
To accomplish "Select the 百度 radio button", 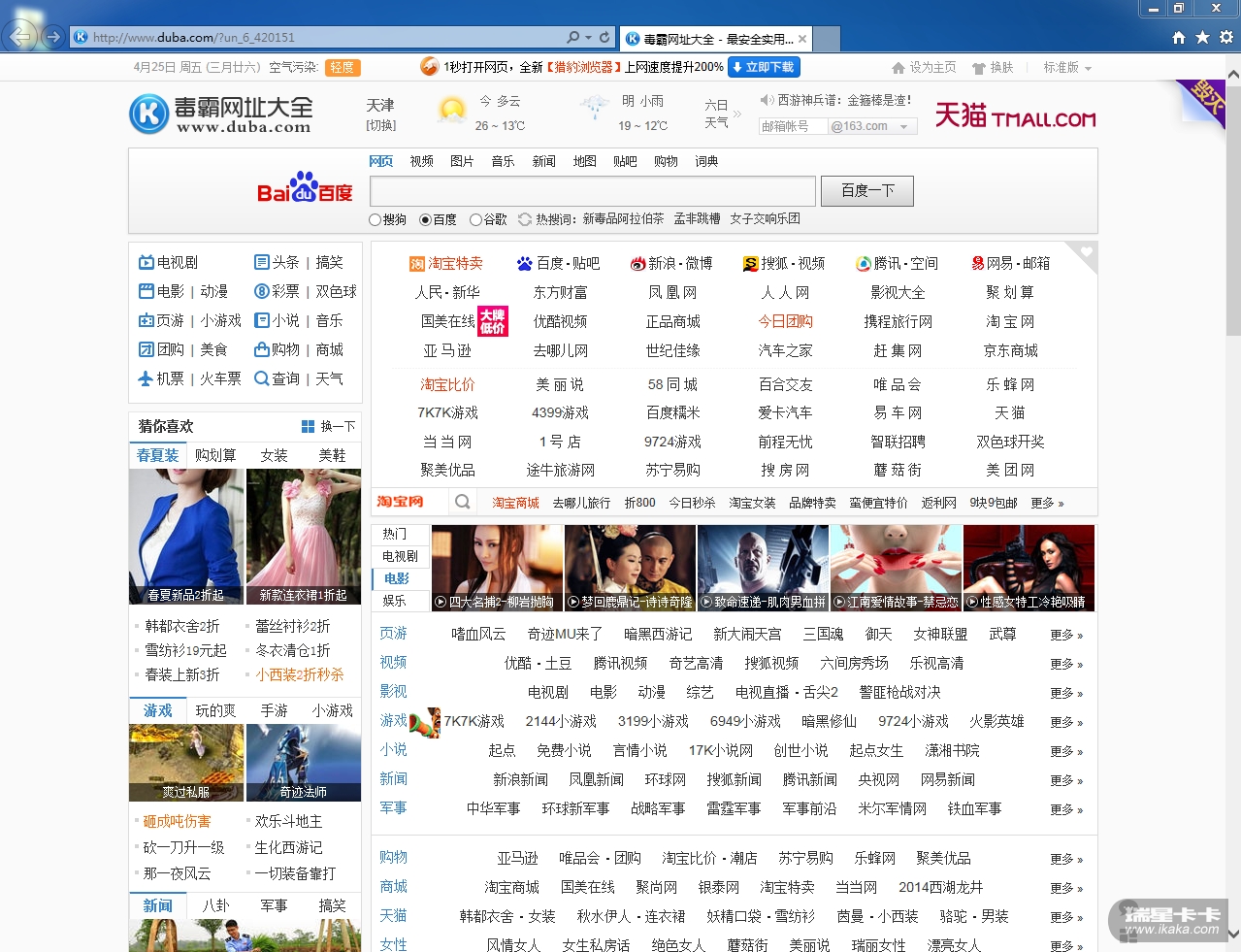I will tap(425, 219).
